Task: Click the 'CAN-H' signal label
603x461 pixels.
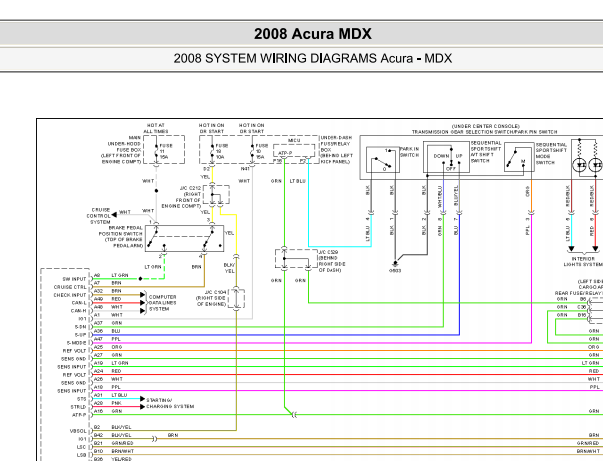Action: pyautogui.click(x=79, y=311)
